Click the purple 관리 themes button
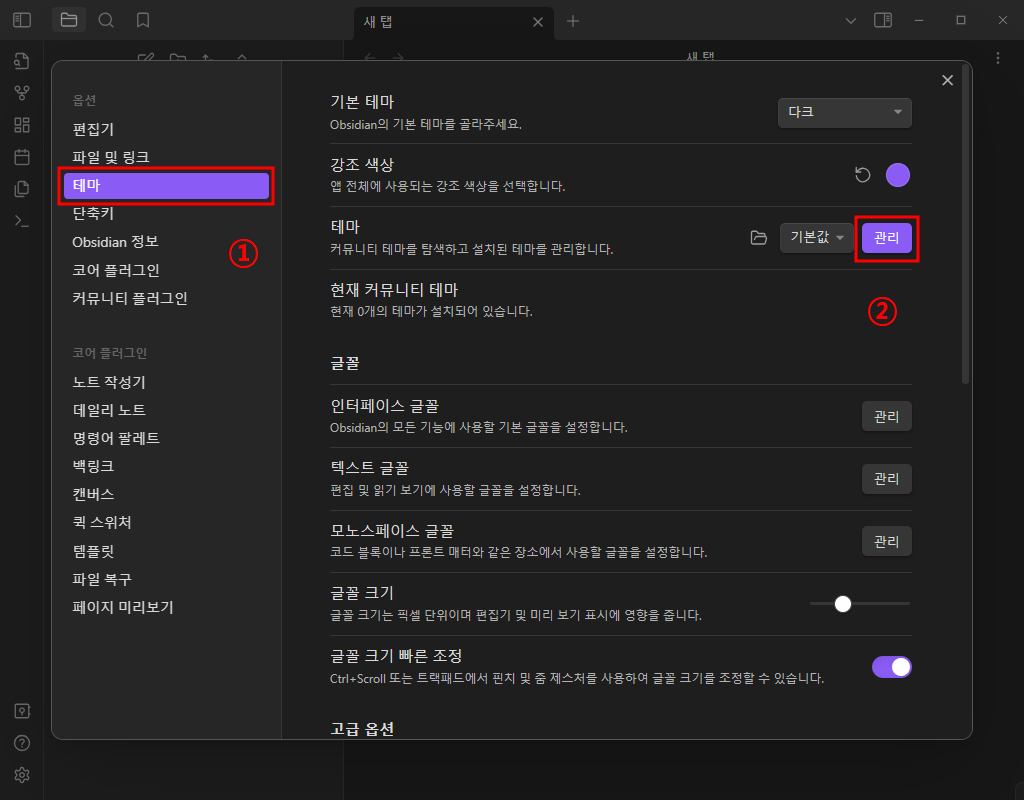This screenshot has width=1024, height=800. pos(886,238)
